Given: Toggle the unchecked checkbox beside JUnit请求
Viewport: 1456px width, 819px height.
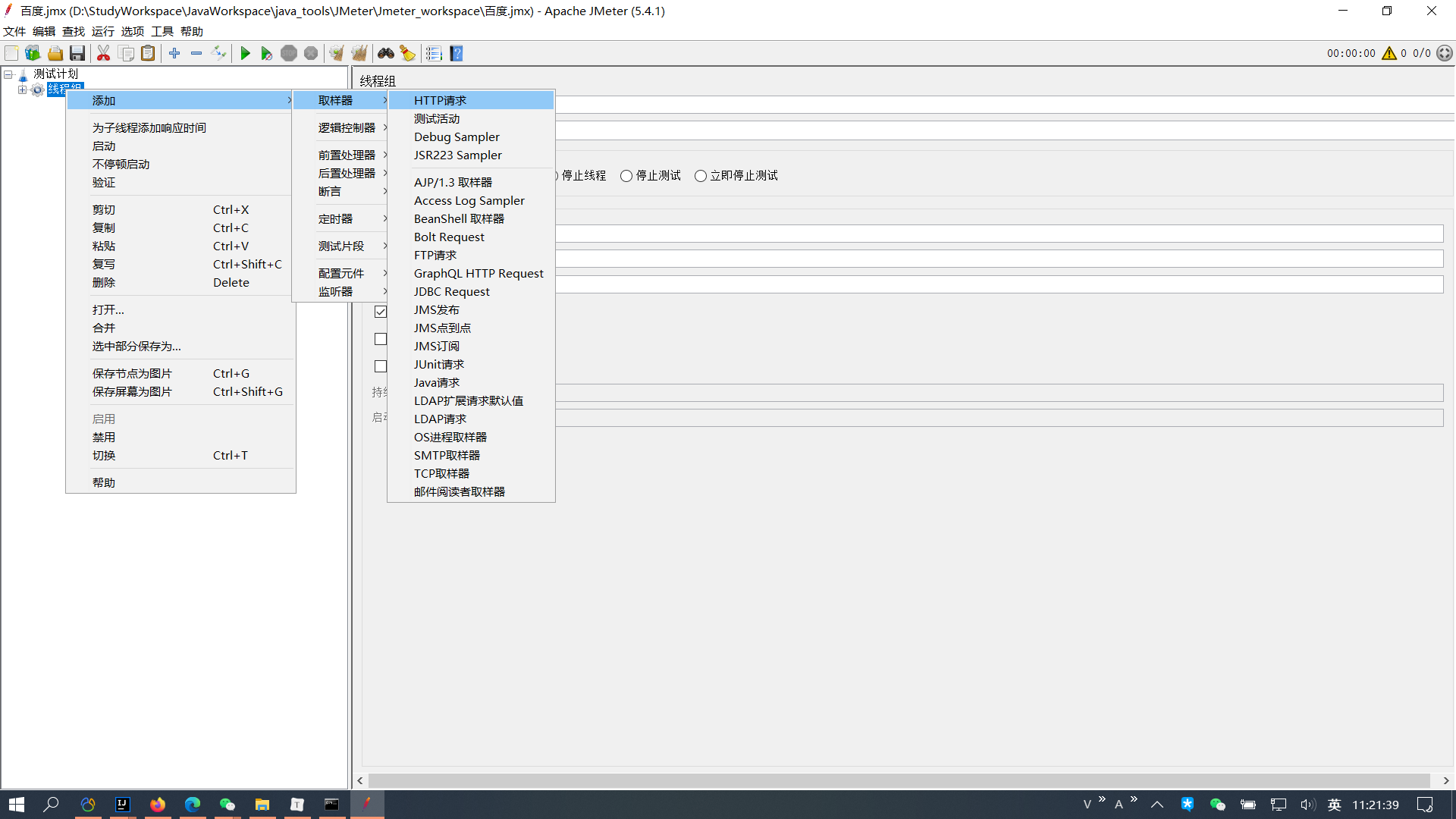Looking at the screenshot, I should tap(381, 366).
